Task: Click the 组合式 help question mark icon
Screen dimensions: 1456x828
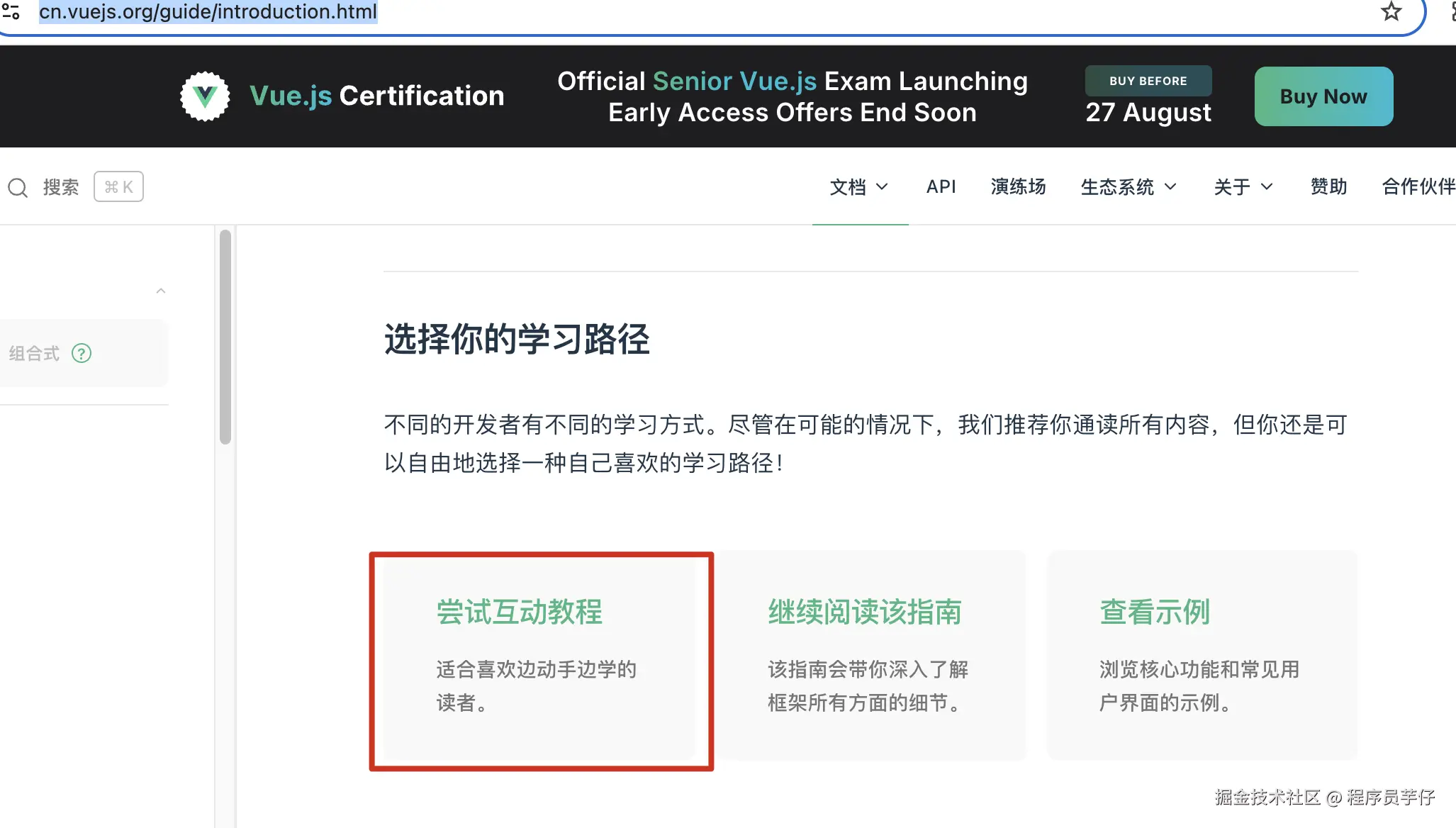Action: 82,353
